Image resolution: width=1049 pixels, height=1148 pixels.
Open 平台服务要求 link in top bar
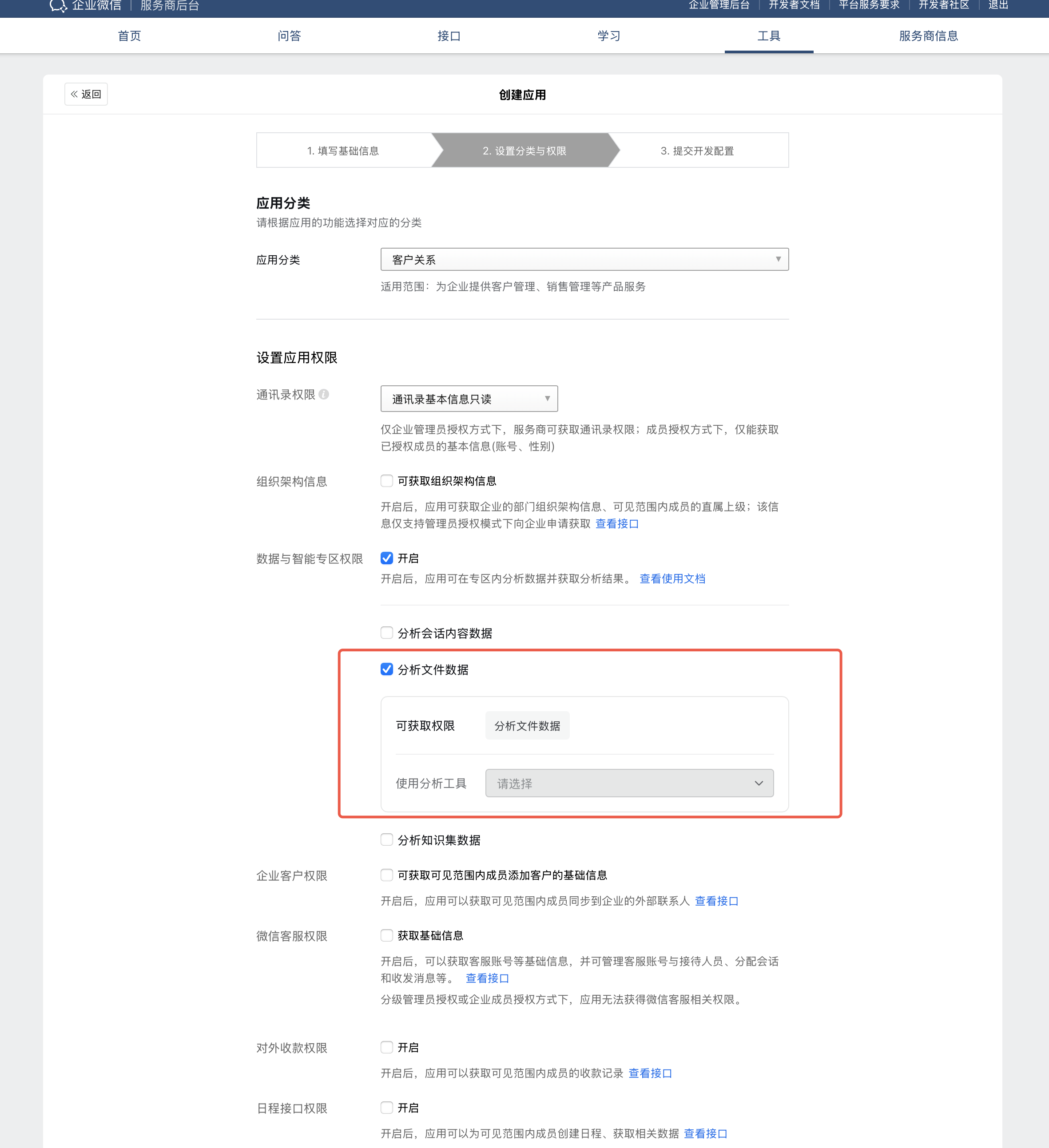869,5
